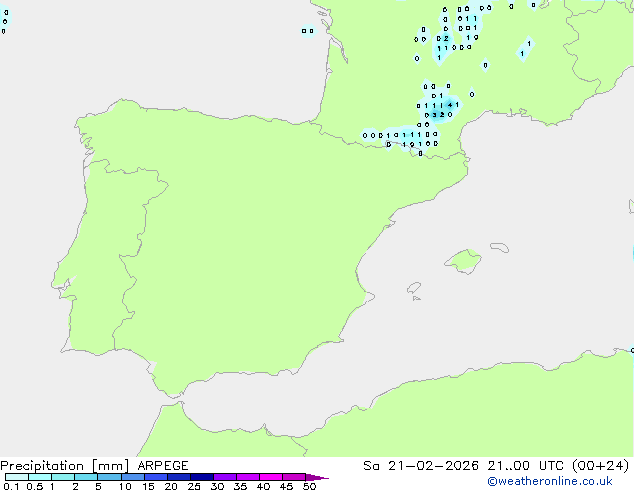
Task: Pick the legend swatch between 1 and 2
Action: point(63,477)
